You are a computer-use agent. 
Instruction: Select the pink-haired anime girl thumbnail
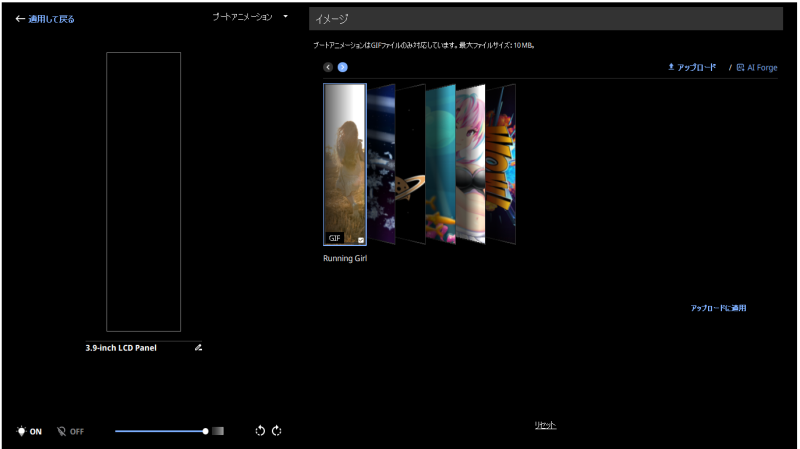click(470, 165)
